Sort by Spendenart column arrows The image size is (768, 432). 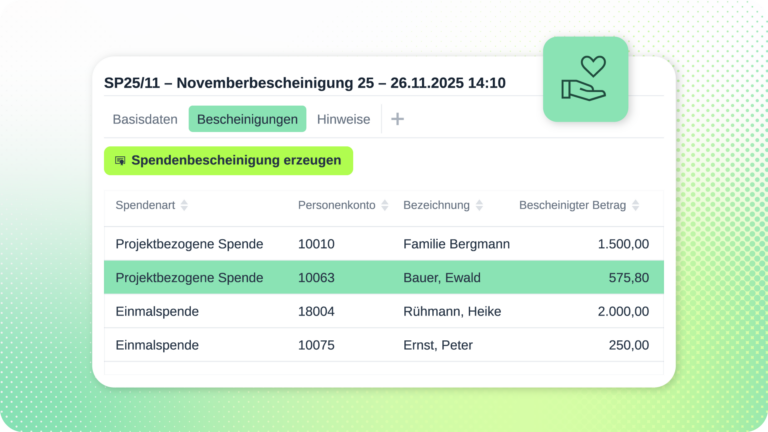184,205
